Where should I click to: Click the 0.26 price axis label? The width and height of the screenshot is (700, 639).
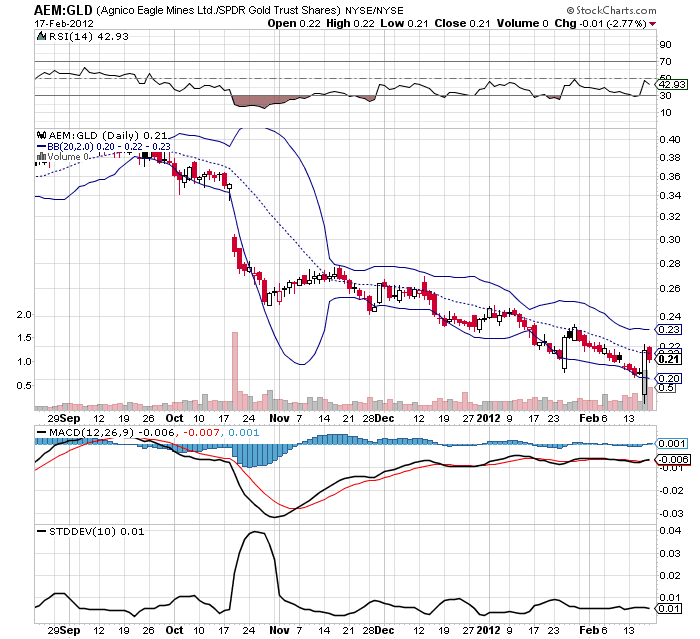[x=670, y=289]
